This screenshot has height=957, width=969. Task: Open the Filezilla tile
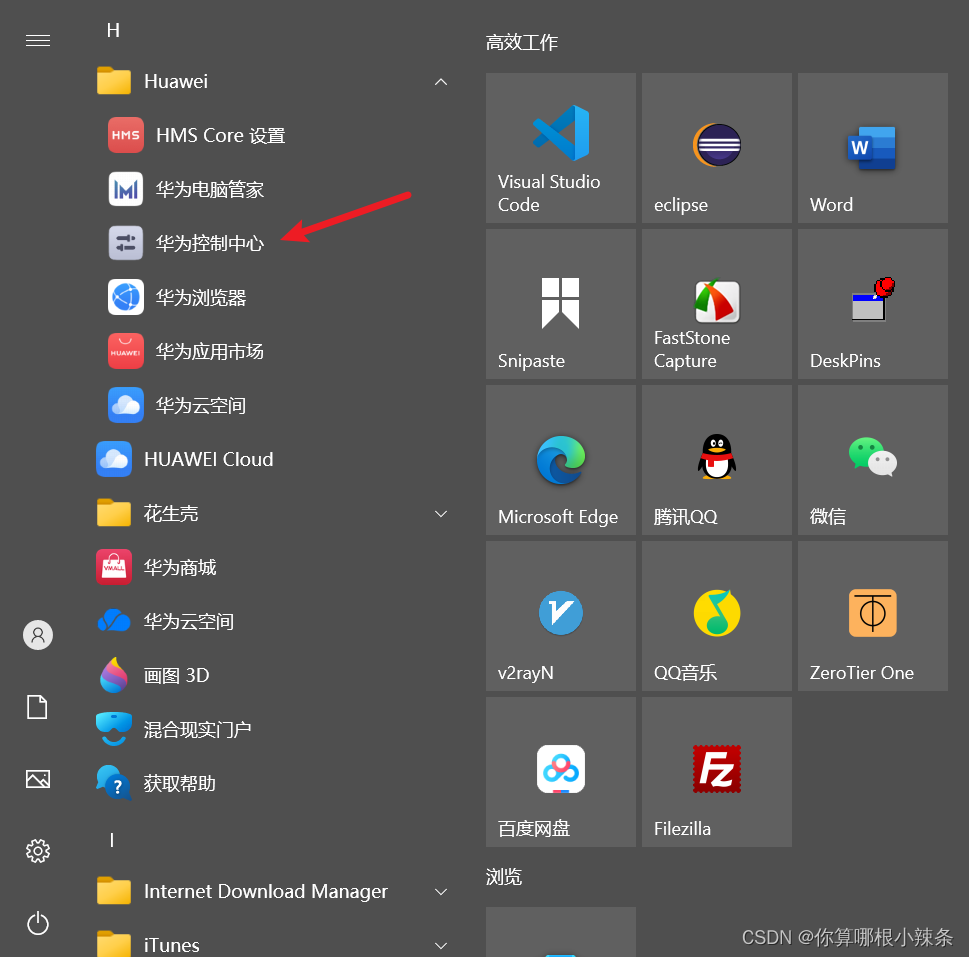click(717, 772)
